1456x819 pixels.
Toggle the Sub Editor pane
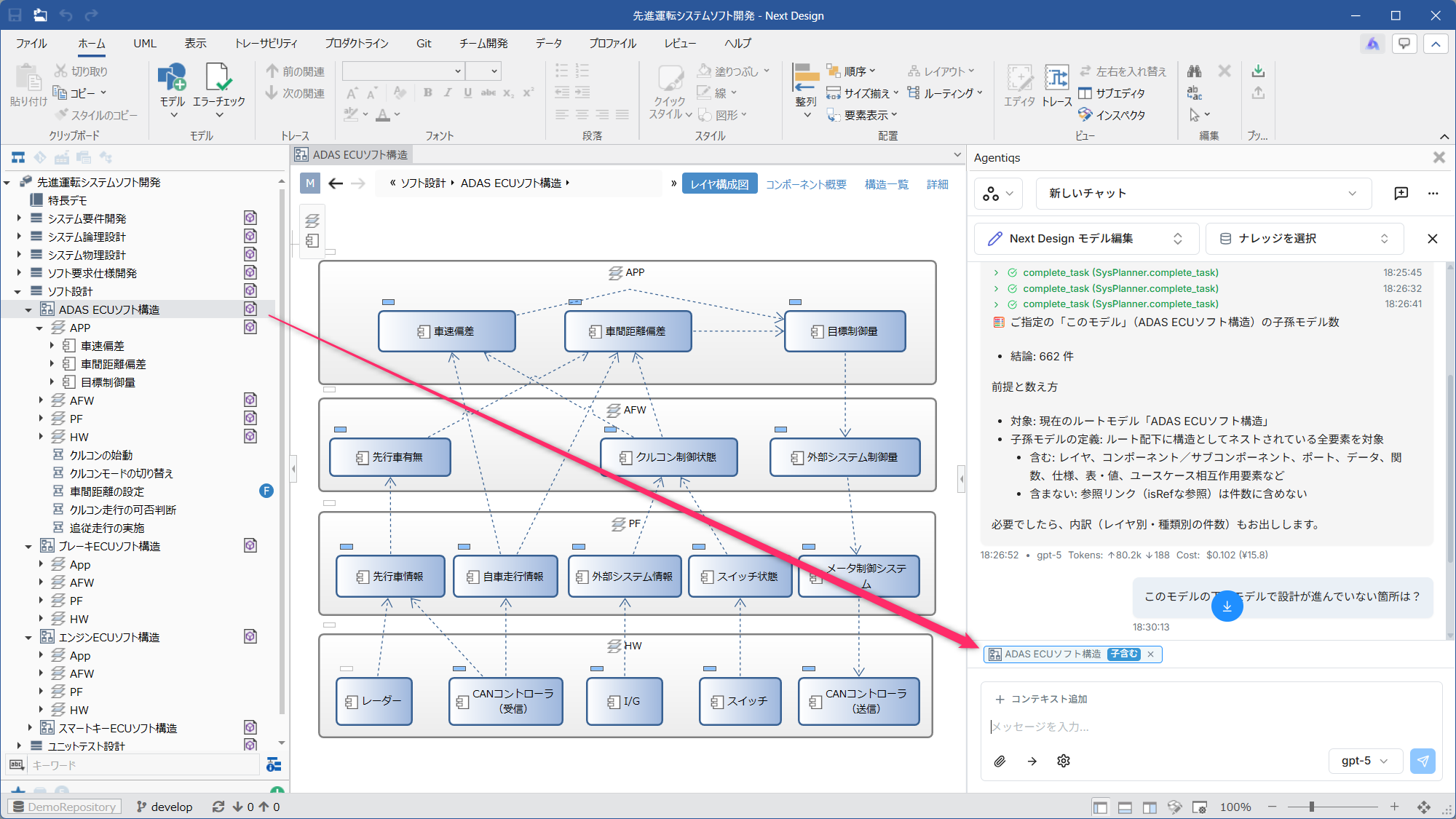point(1112,93)
